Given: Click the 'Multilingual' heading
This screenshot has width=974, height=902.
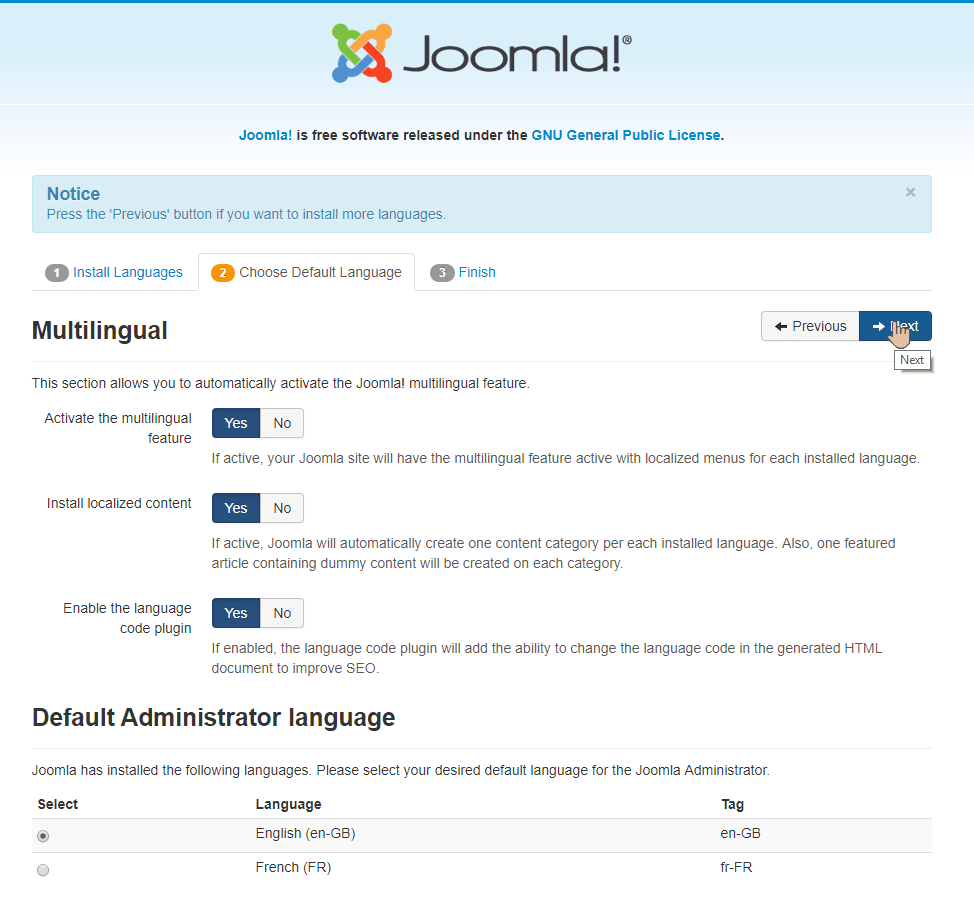Looking at the screenshot, I should click(x=100, y=330).
